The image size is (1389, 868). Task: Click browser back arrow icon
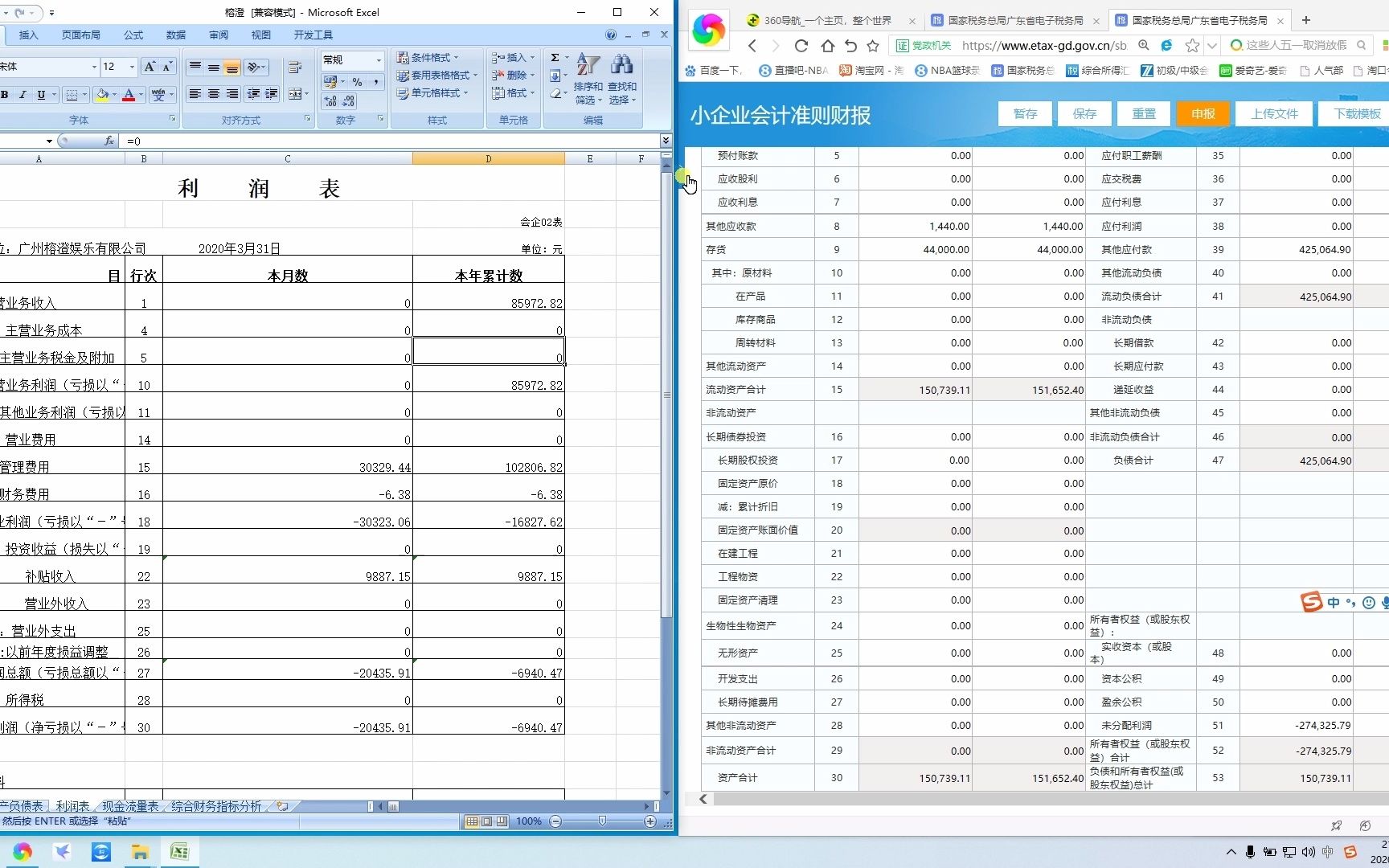752,46
